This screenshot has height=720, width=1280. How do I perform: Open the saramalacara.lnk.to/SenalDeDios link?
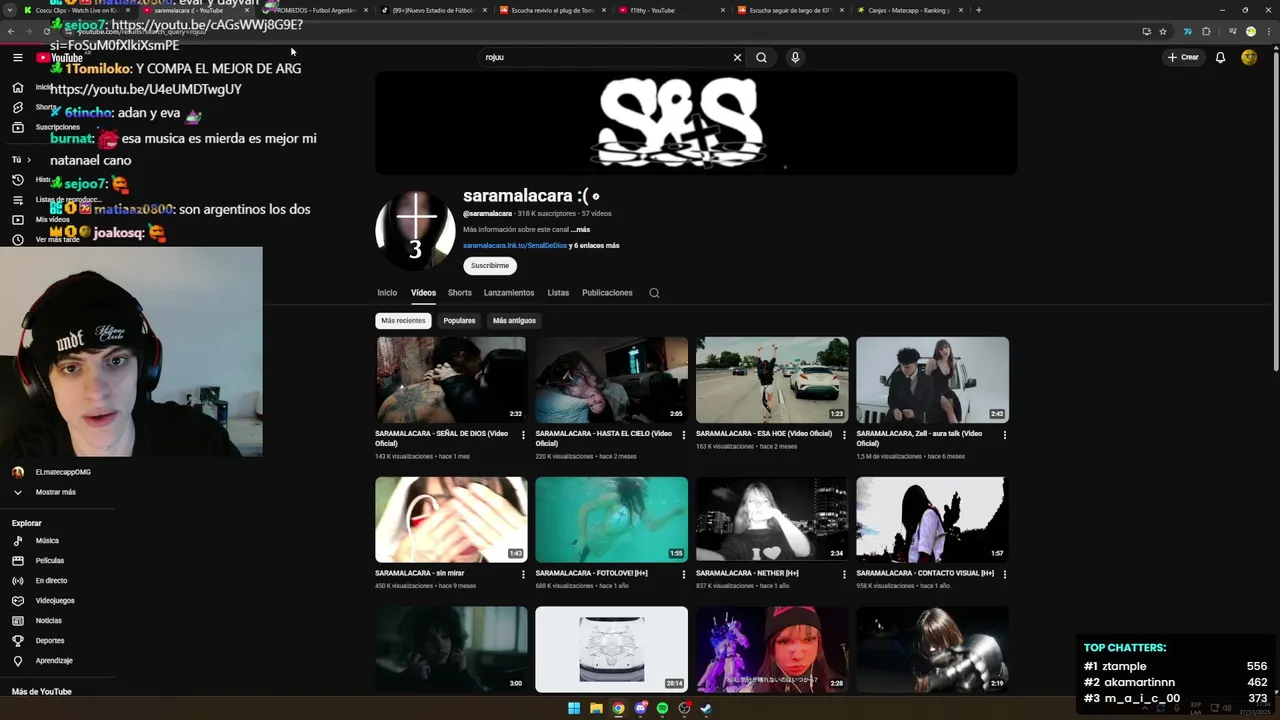[x=515, y=246]
